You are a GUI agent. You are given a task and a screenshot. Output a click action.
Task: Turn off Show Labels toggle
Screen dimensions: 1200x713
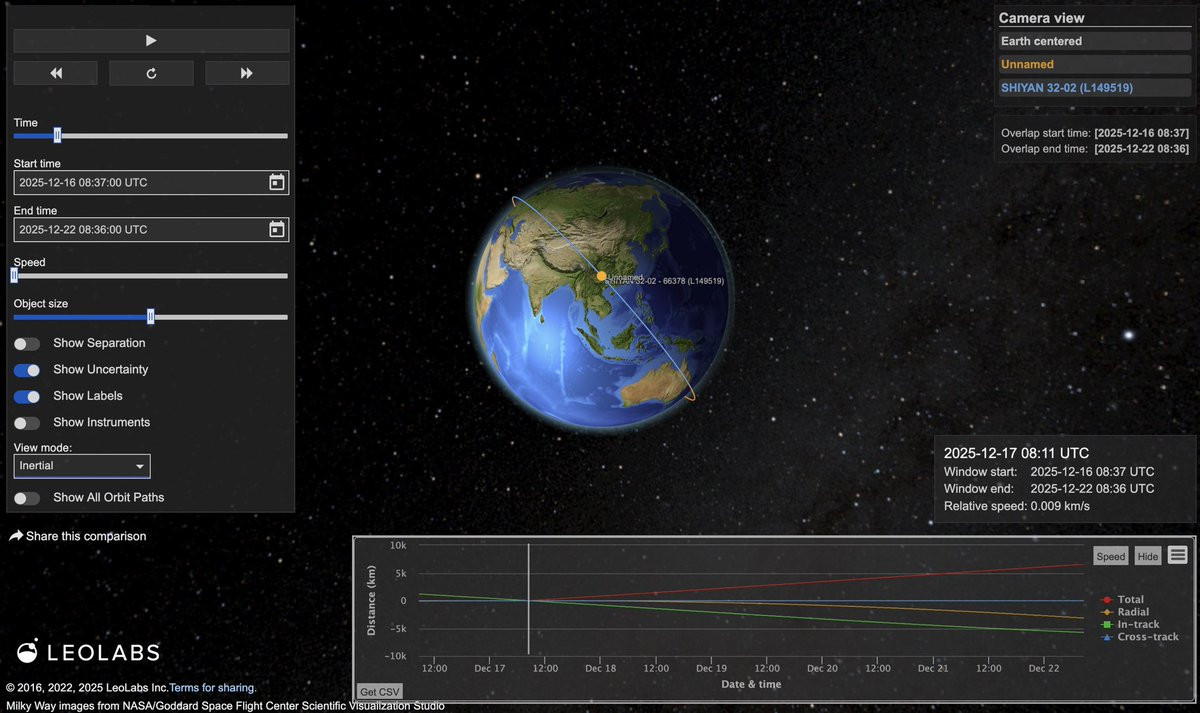(x=27, y=396)
